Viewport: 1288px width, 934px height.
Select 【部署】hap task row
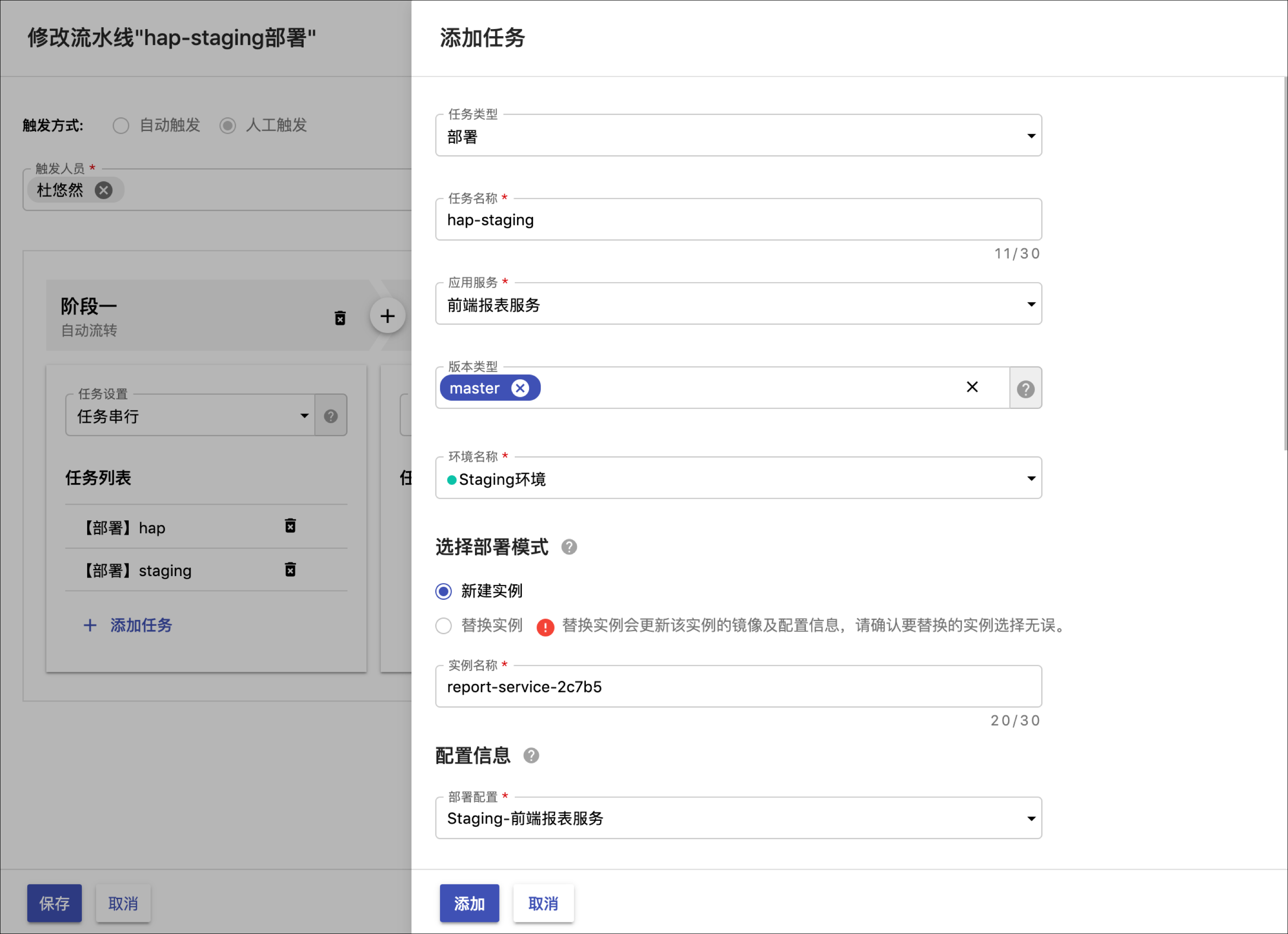tap(206, 527)
